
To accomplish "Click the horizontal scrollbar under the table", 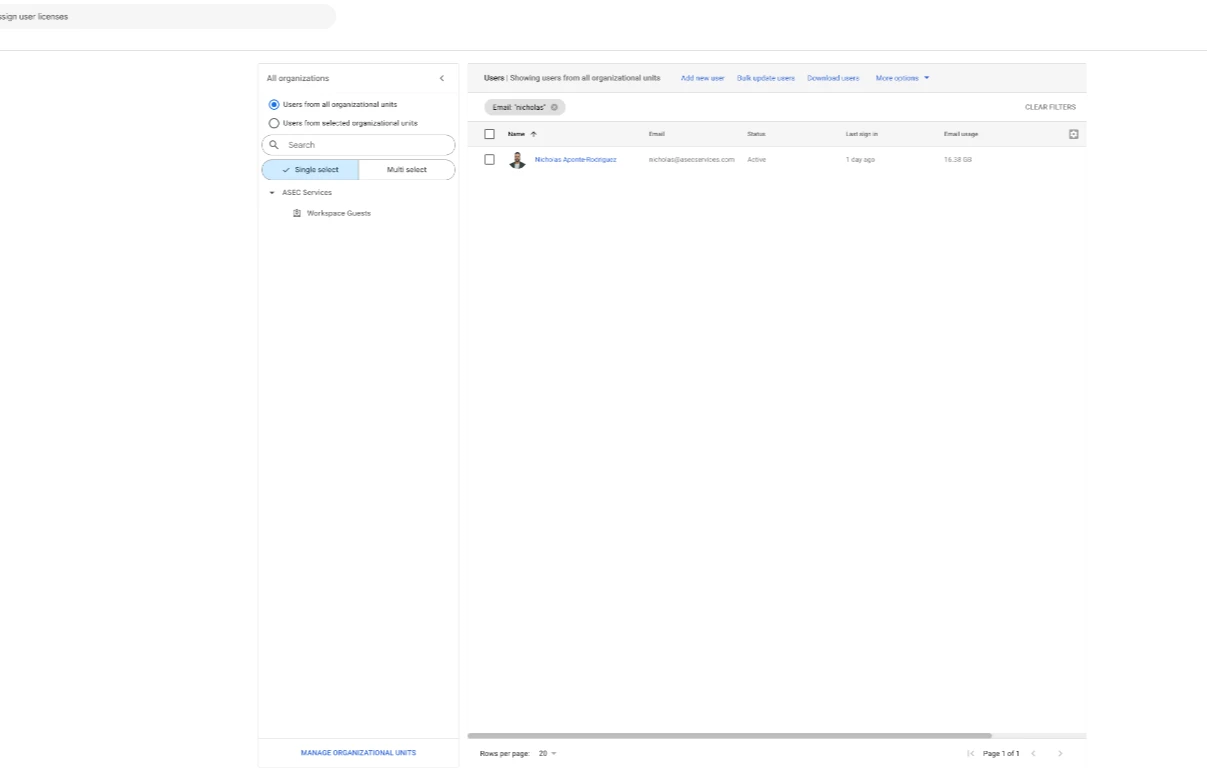I will (729, 736).
